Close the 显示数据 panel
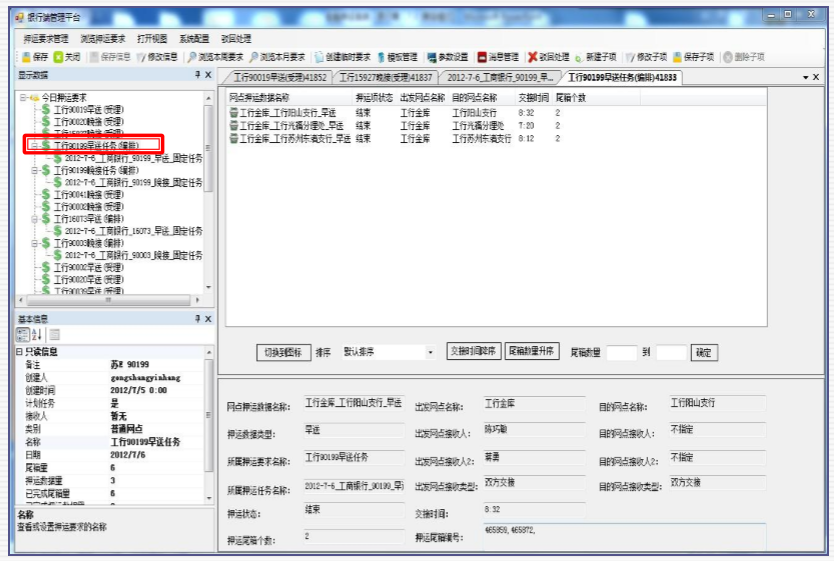Viewport: 834px width, 561px height. (208, 75)
